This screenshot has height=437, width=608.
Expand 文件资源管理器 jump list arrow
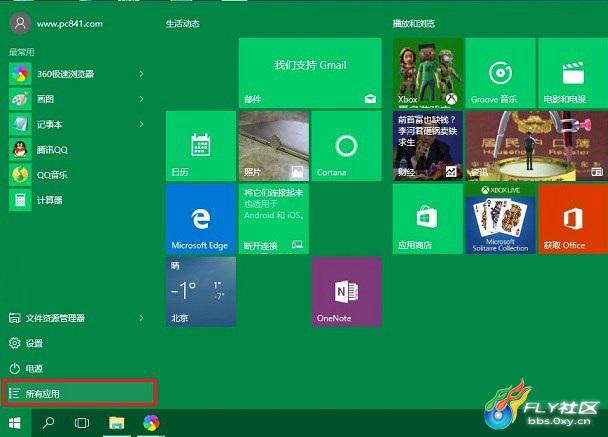point(142,318)
